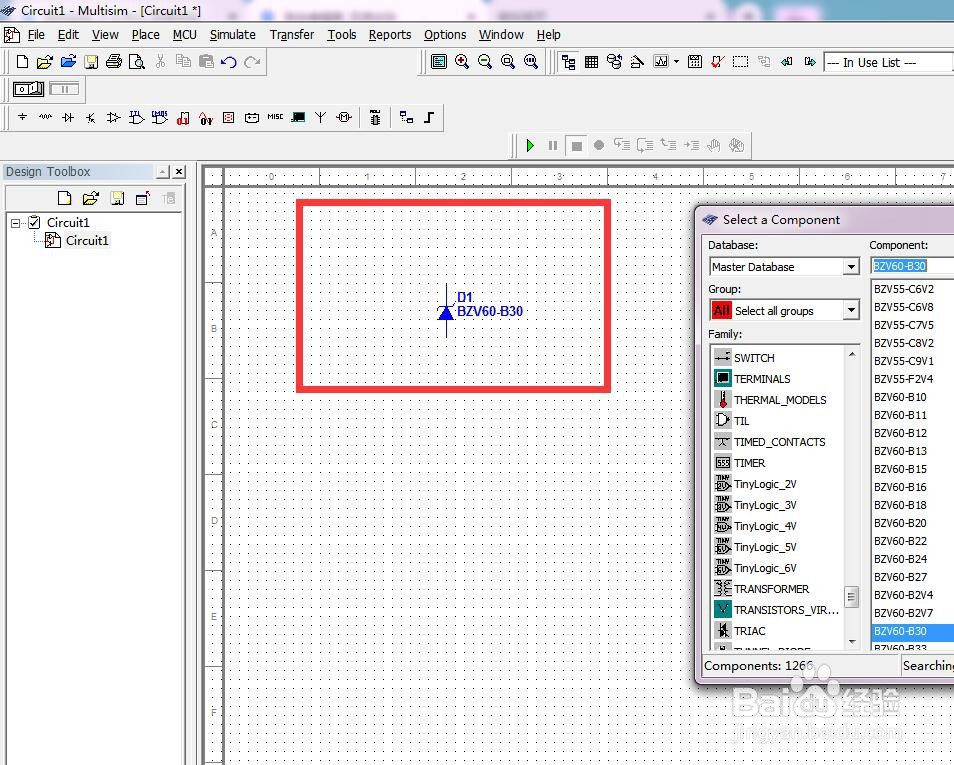Click the Component name input field
Viewport: 954px width, 765px height.
913,266
